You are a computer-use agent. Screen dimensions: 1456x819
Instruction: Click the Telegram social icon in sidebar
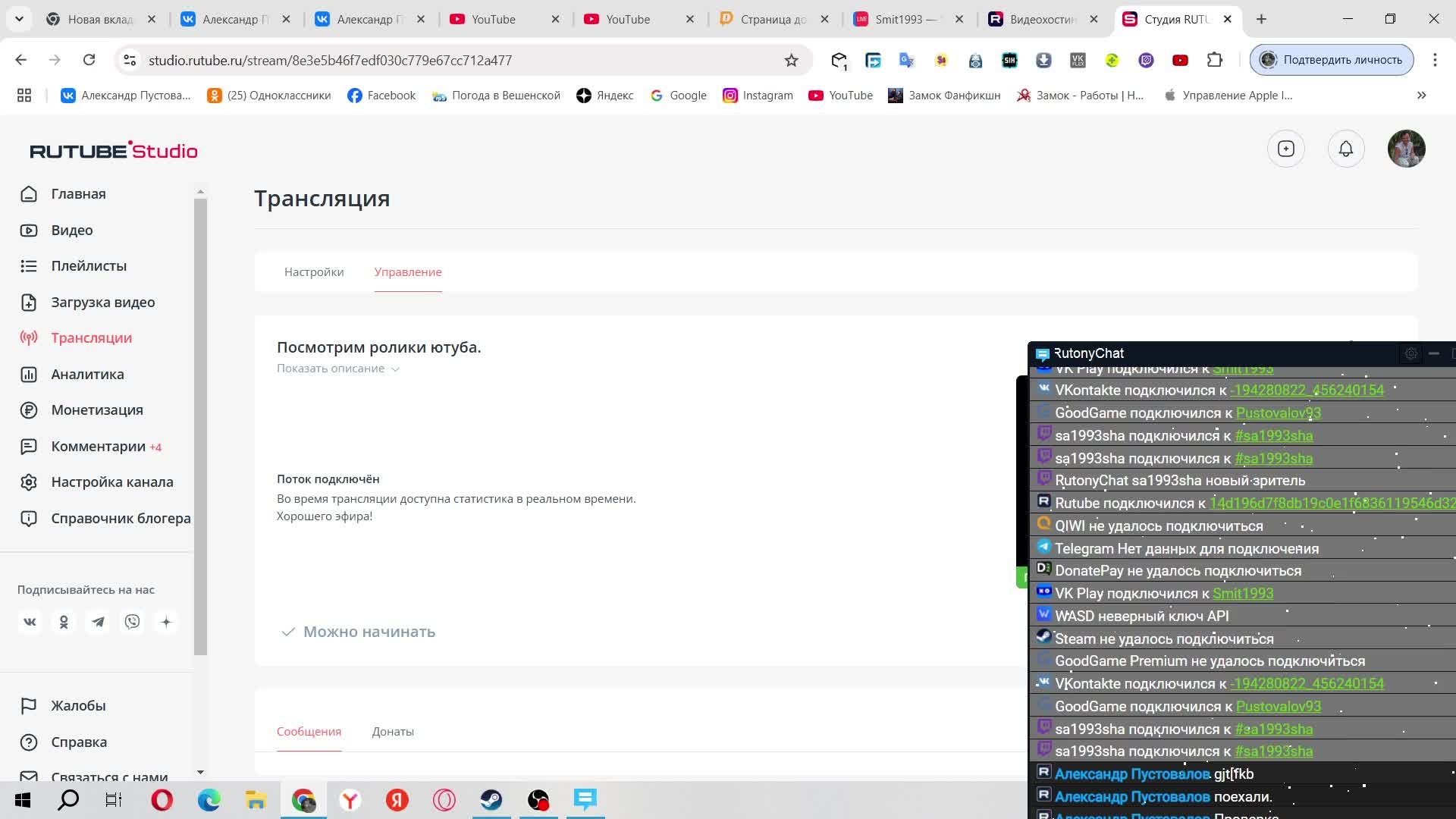[x=98, y=622]
